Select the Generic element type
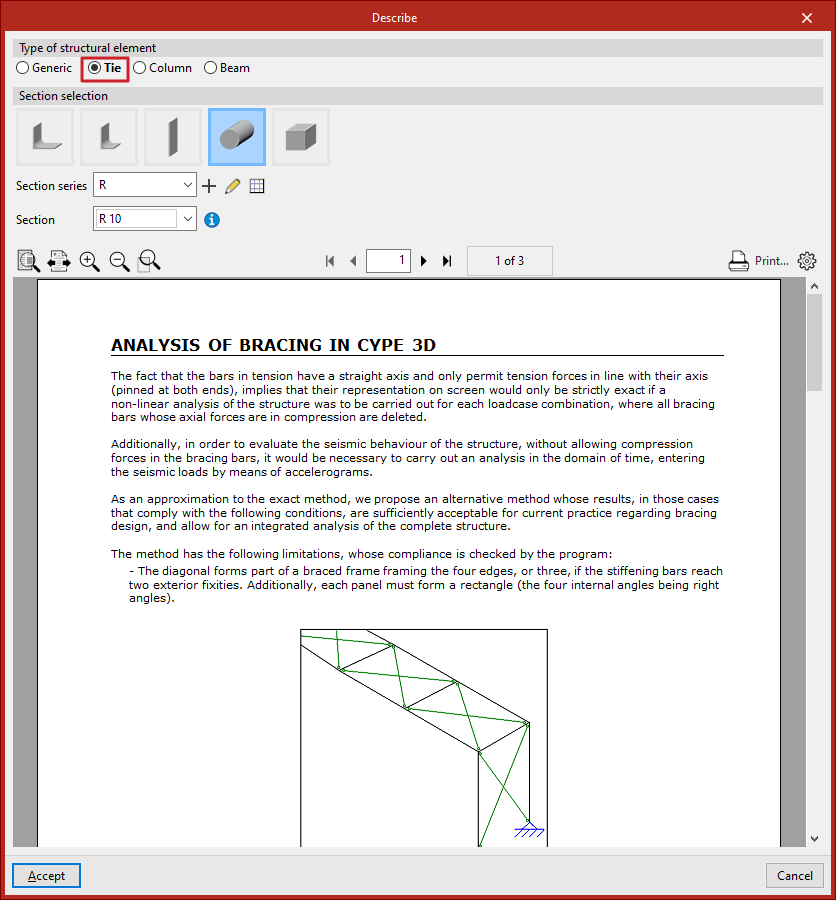The image size is (836, 900). tap(44, 68)
